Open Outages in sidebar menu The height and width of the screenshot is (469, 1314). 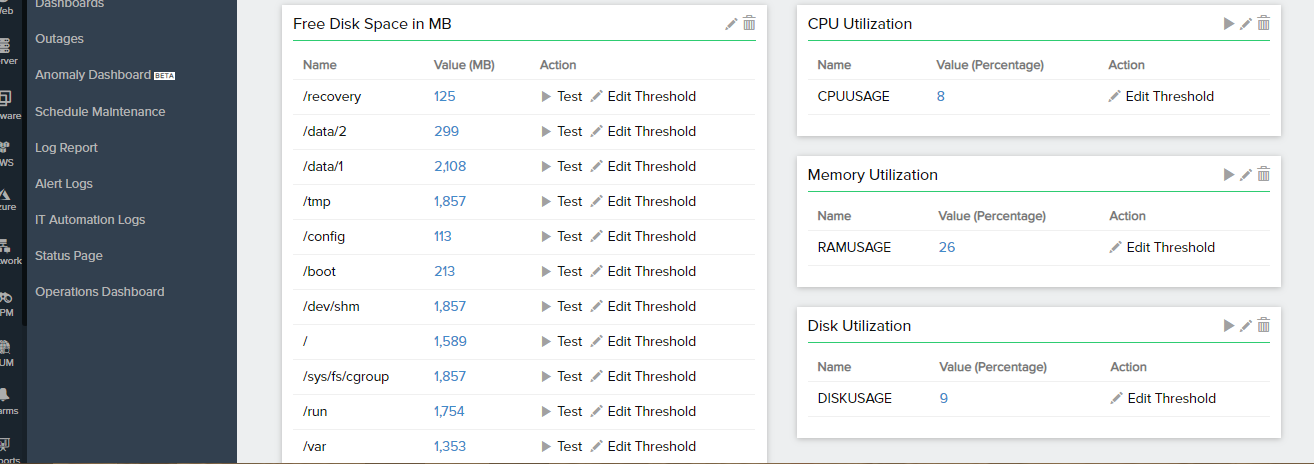59,39
